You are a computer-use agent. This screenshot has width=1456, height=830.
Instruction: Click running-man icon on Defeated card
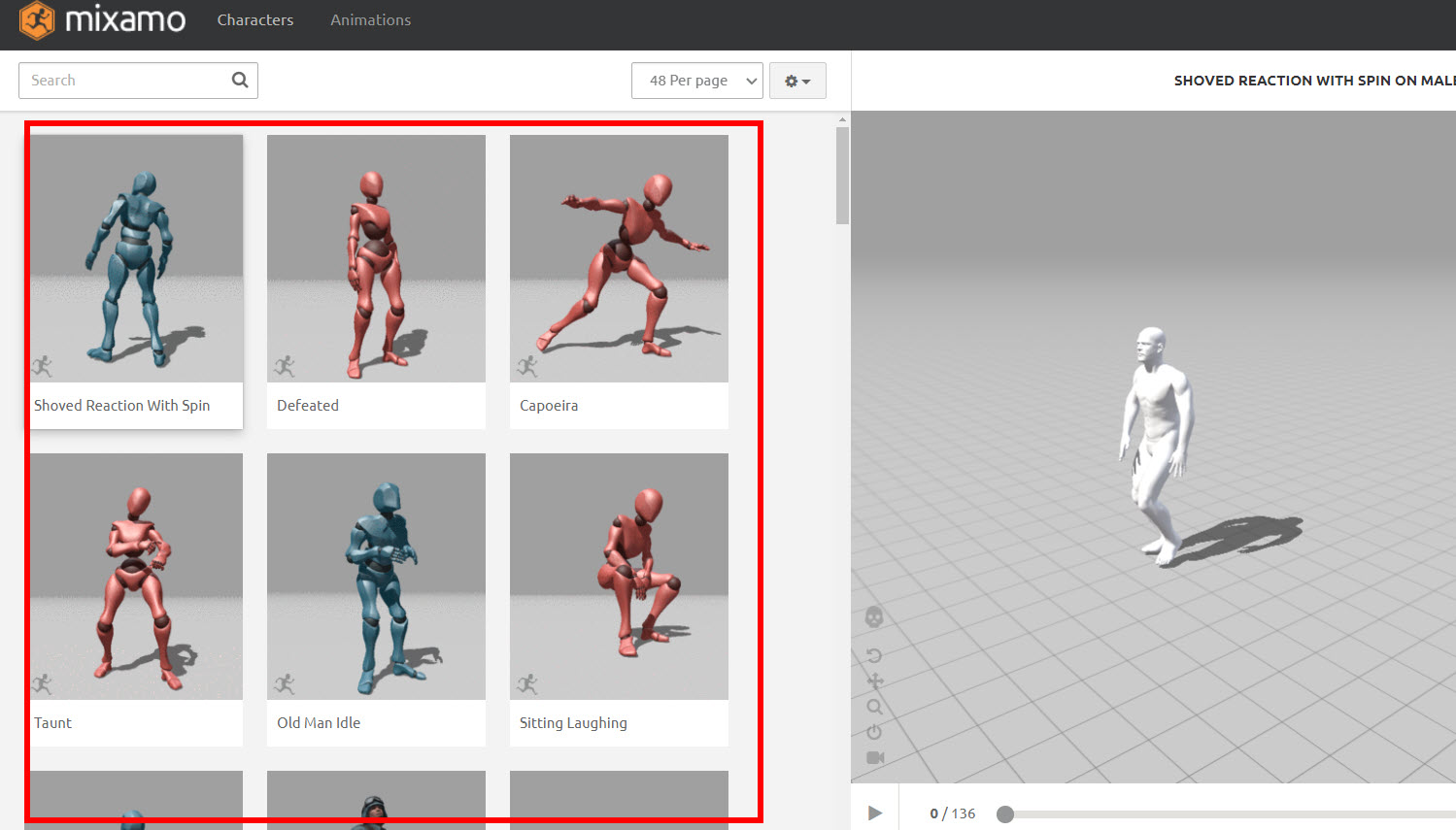(285, 366)
